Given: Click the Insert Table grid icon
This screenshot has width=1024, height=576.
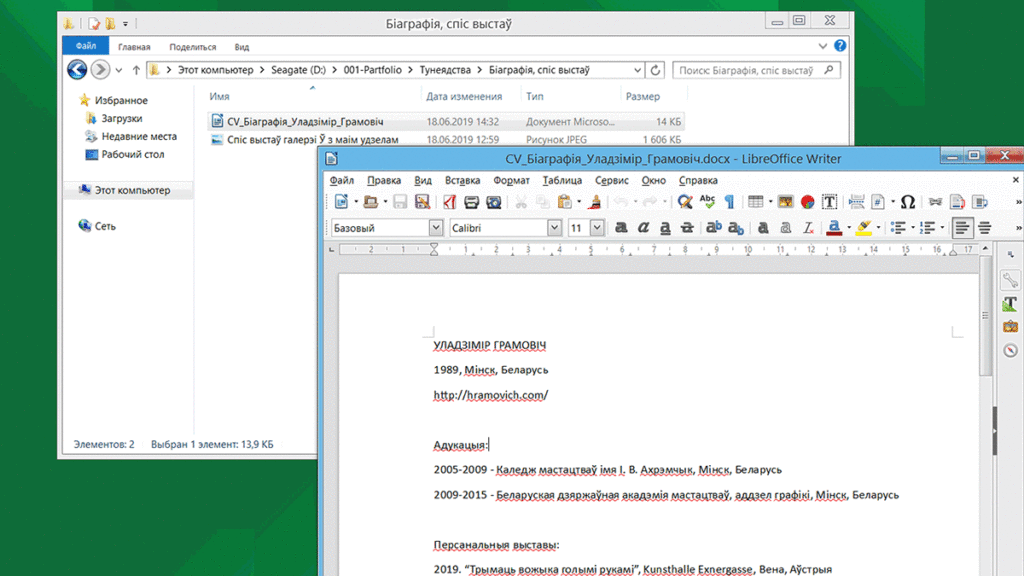Looking at the screenshot, I should click(756, 202).
